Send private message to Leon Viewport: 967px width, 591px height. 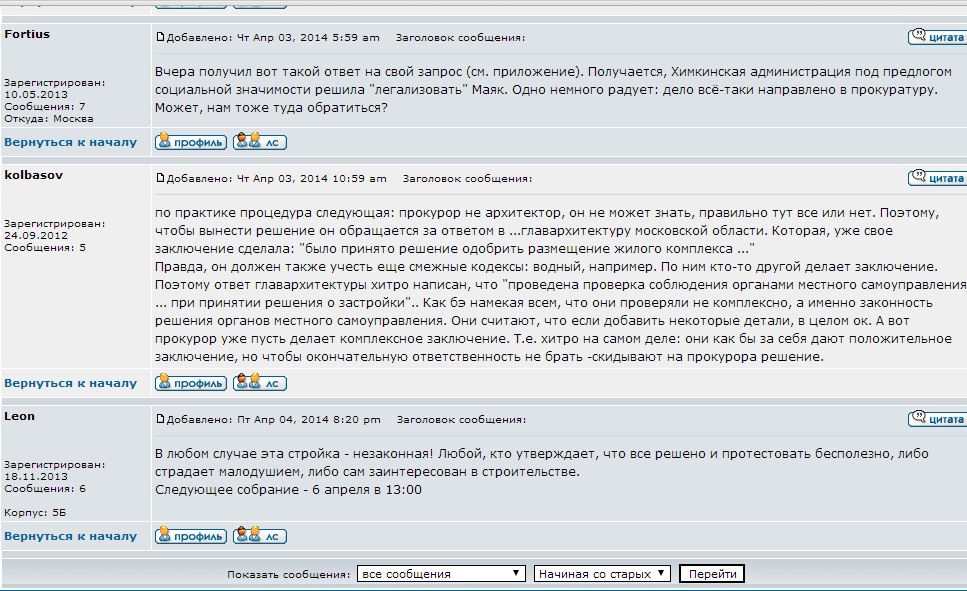[x=260, y=535]
